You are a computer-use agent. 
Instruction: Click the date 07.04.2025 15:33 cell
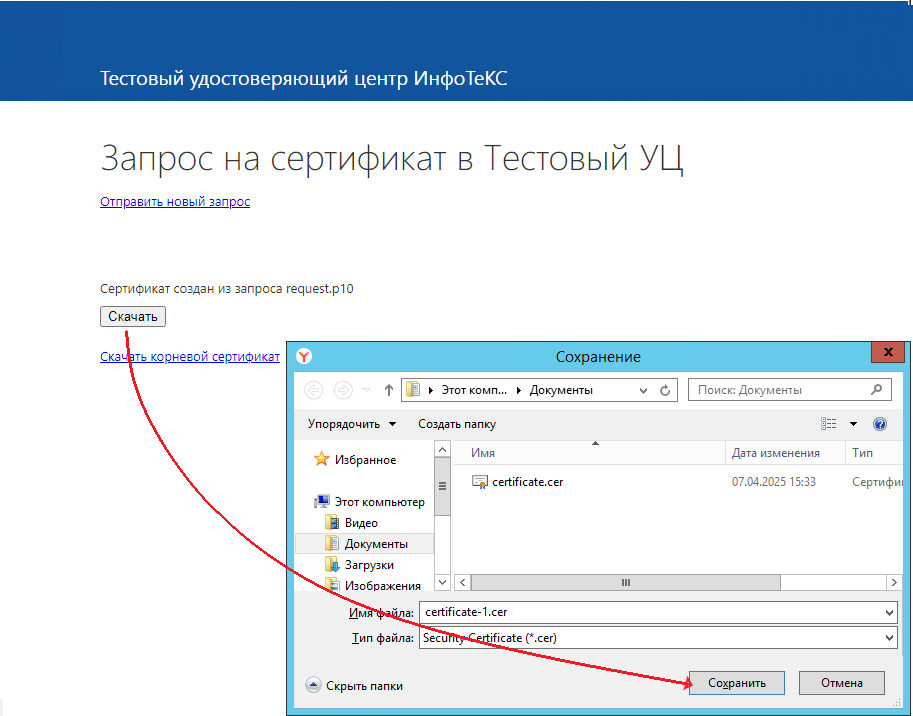[x=773, y=482]
